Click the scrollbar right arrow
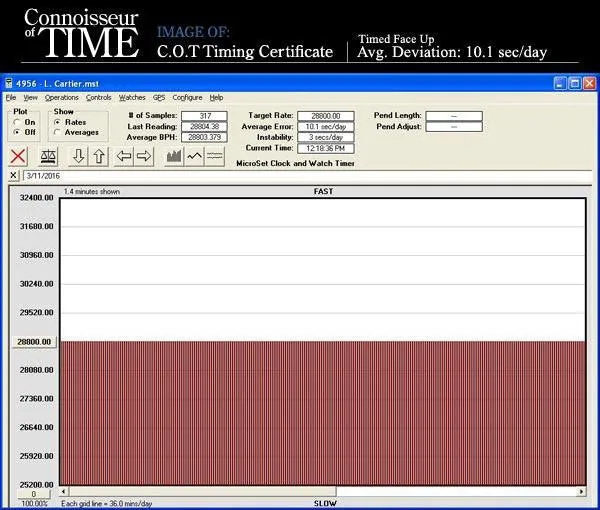Viewport: 600px width, 510px height. point(582,491)
